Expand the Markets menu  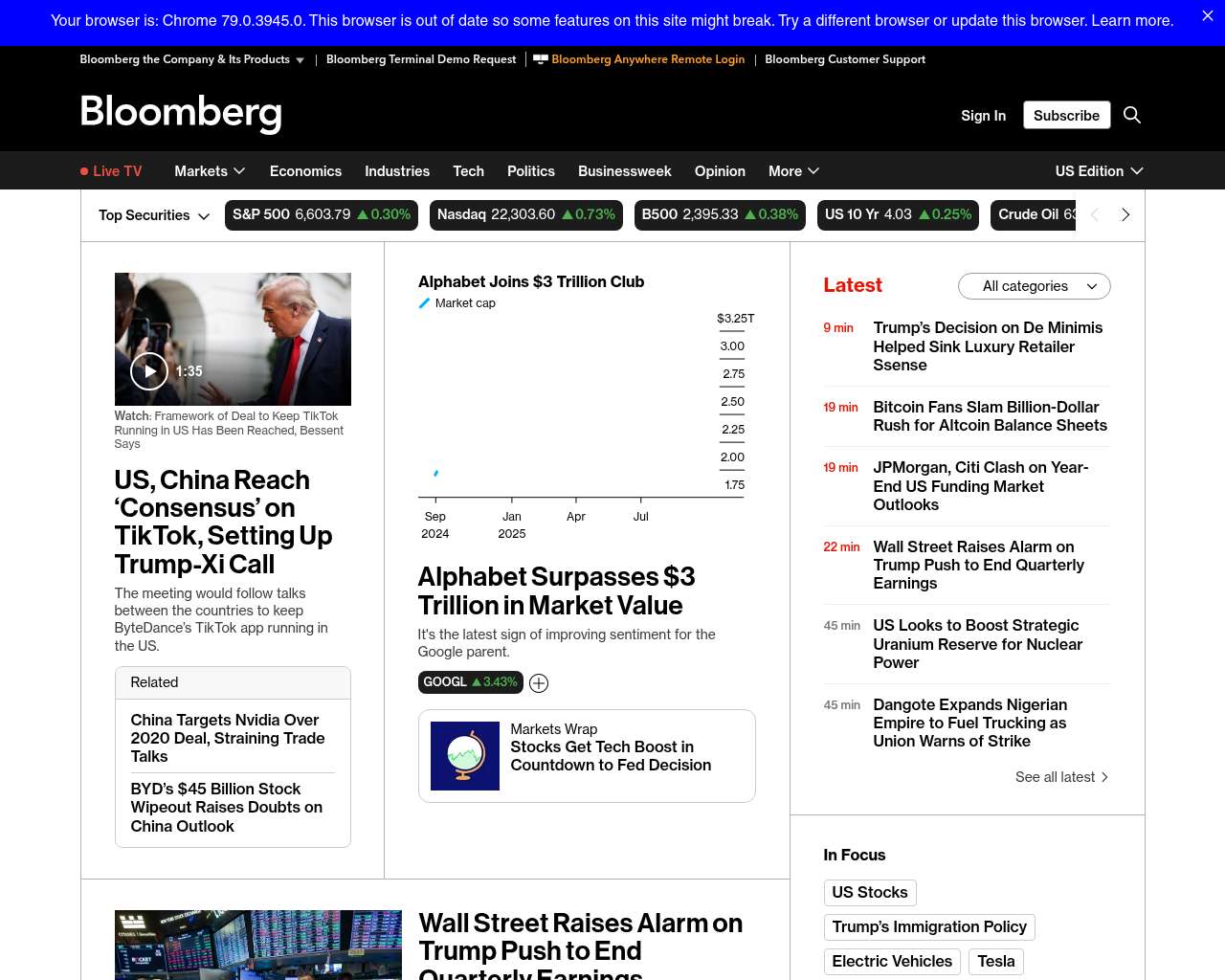click(x=210, y=171)
